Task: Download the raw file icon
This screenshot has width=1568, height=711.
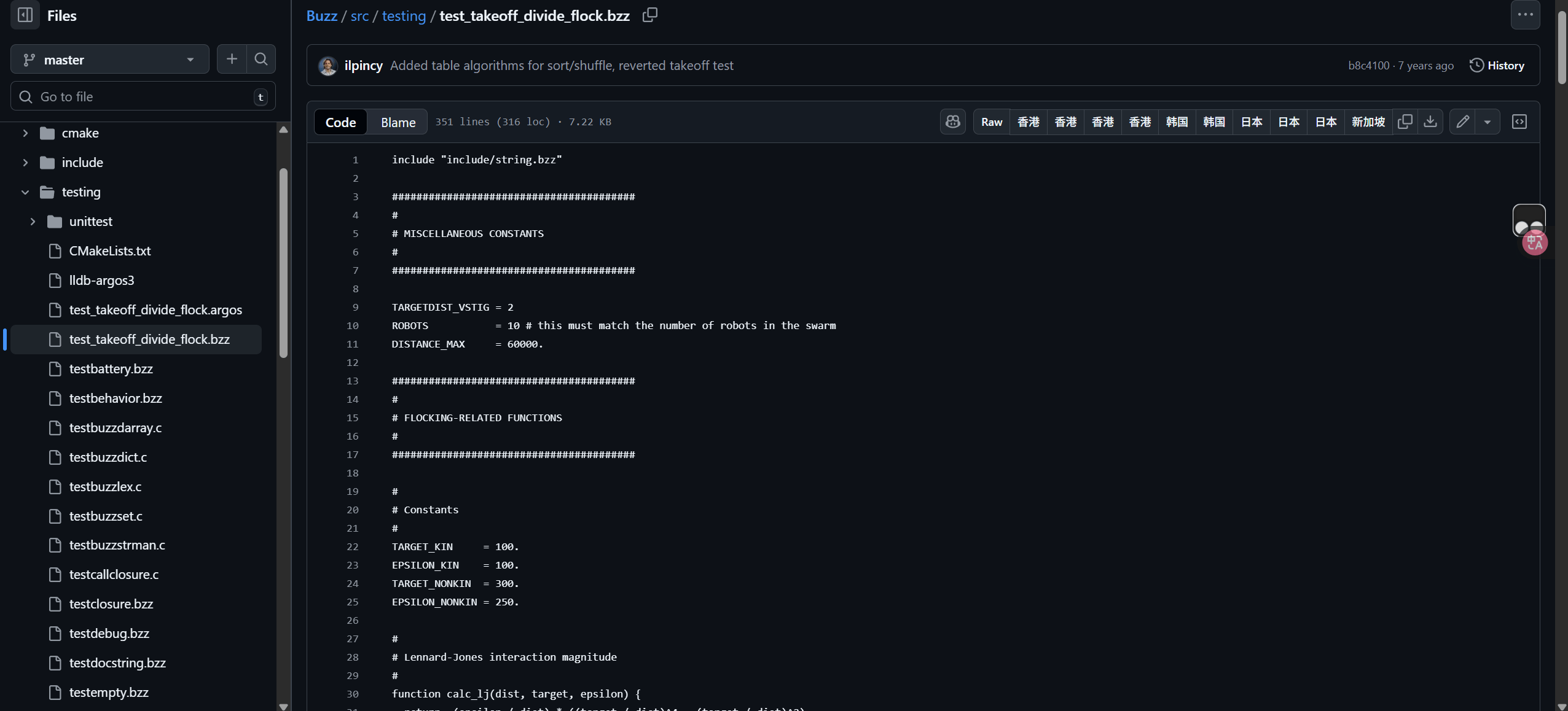Action: click(1430, 122)
